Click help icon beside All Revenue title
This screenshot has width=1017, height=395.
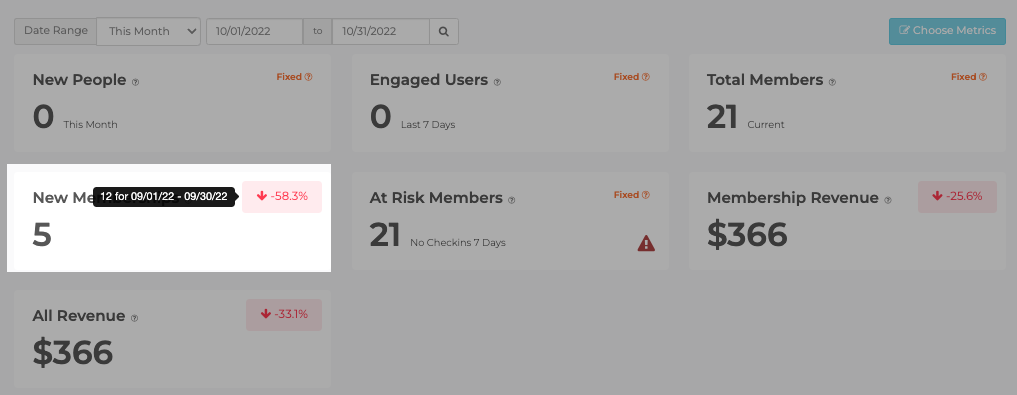point(134,318)
